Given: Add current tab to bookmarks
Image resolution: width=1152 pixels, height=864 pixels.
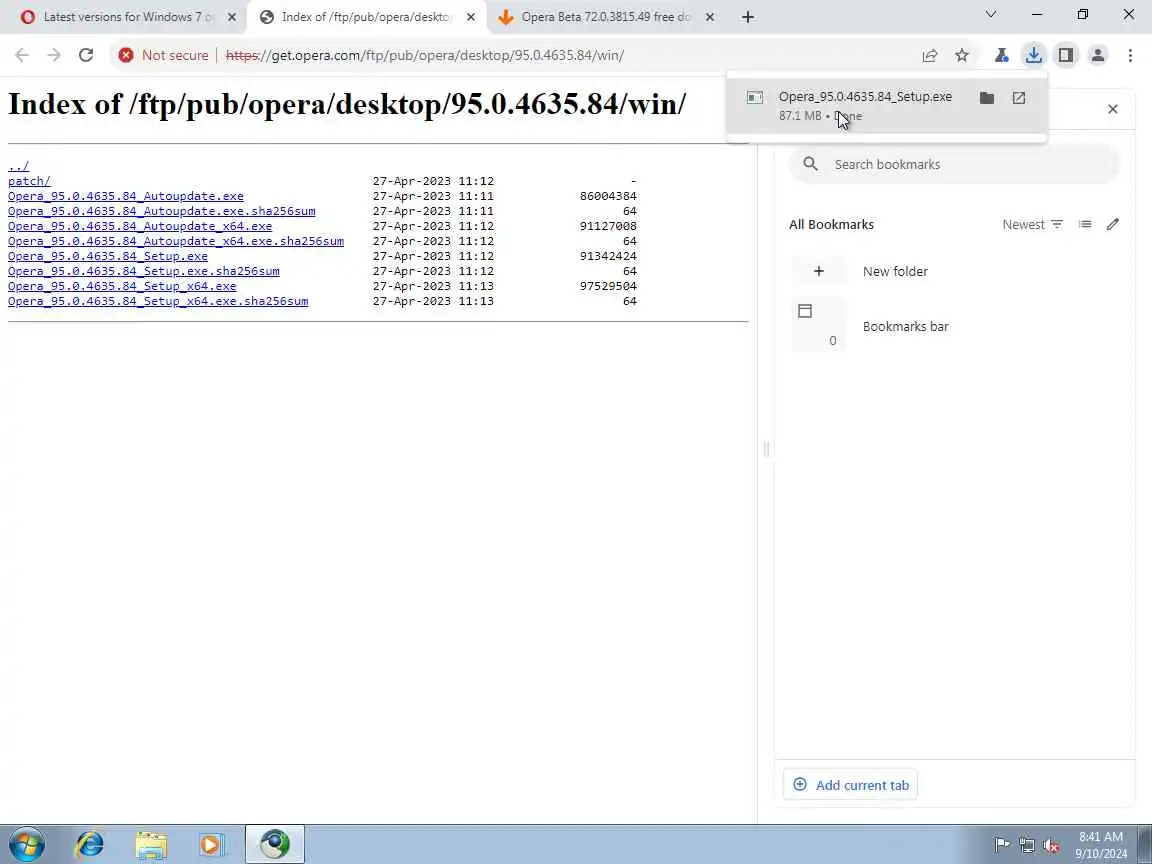Looking at the screenshot, I should [851, 785].
